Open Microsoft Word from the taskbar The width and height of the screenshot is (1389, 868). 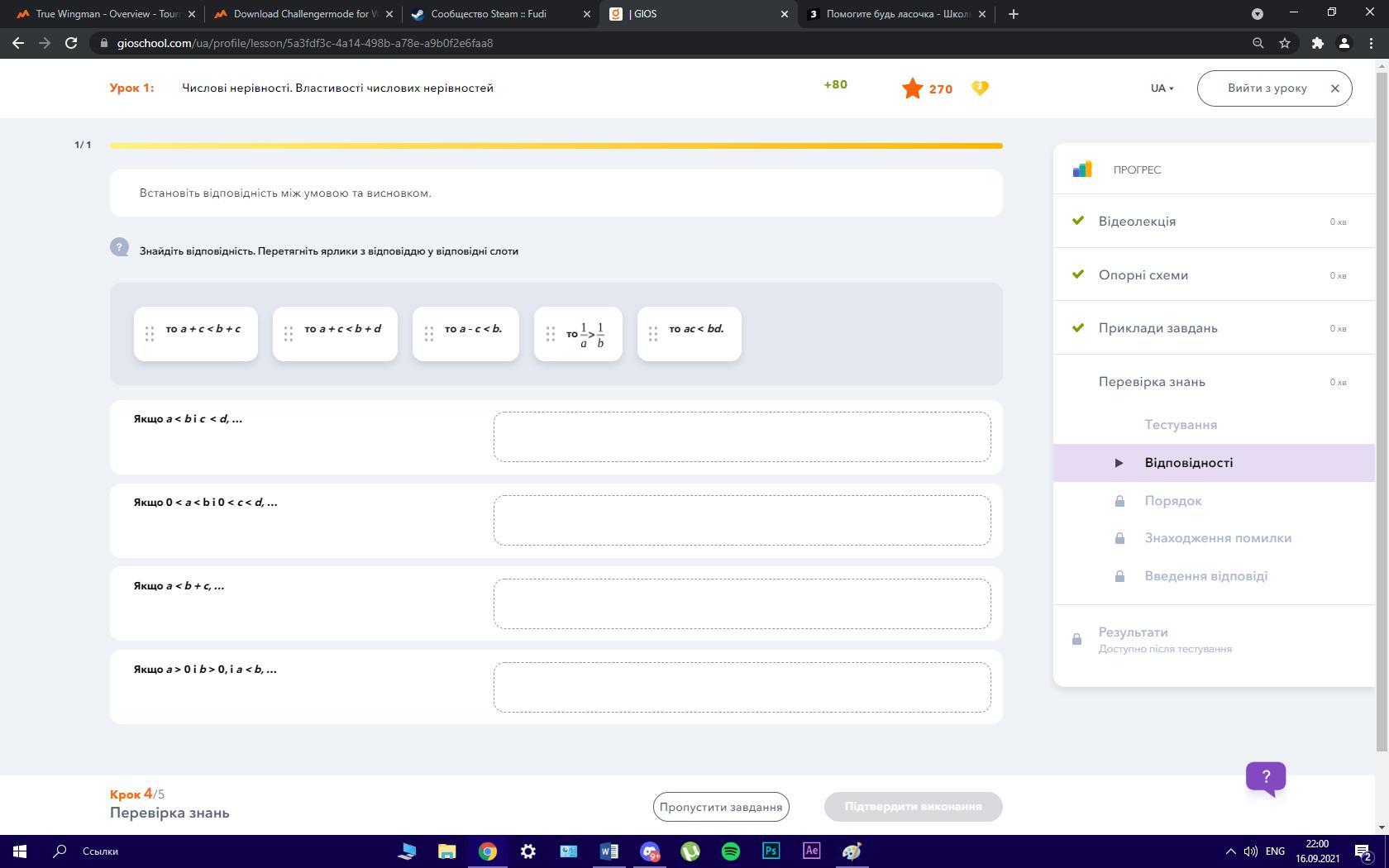609,851
